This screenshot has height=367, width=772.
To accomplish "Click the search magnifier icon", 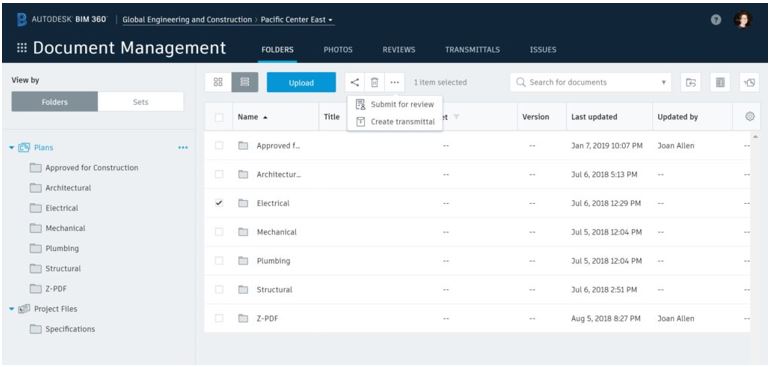I will [520, 82].
